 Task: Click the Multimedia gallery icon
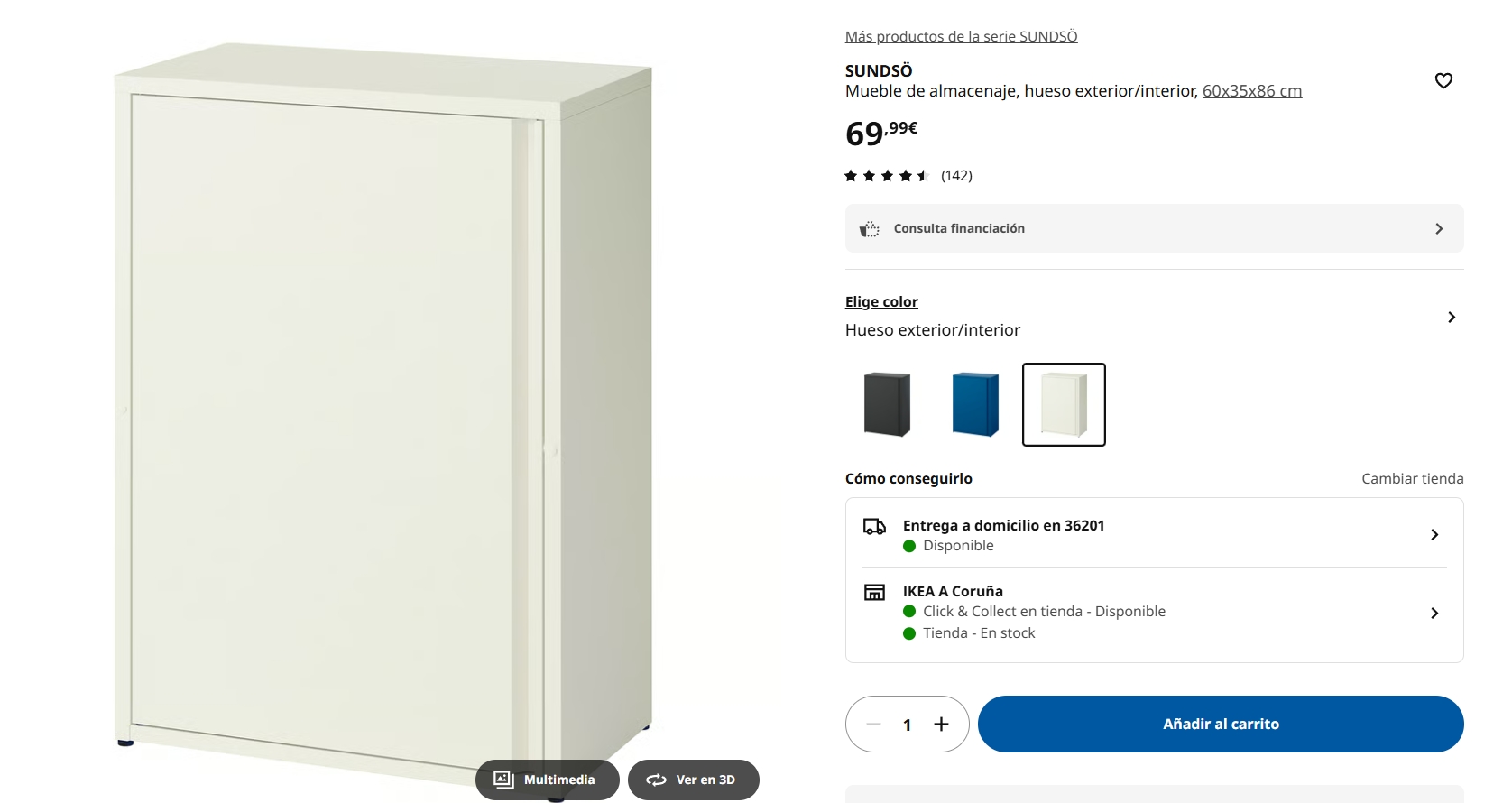tap(503, 780)
